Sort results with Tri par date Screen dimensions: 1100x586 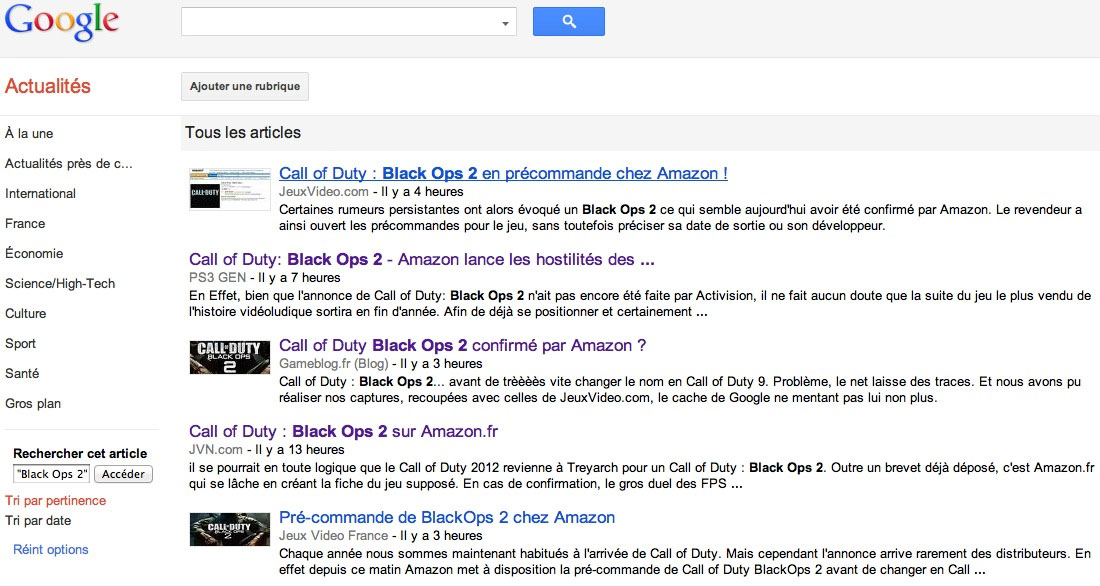[x=38, y=520]
